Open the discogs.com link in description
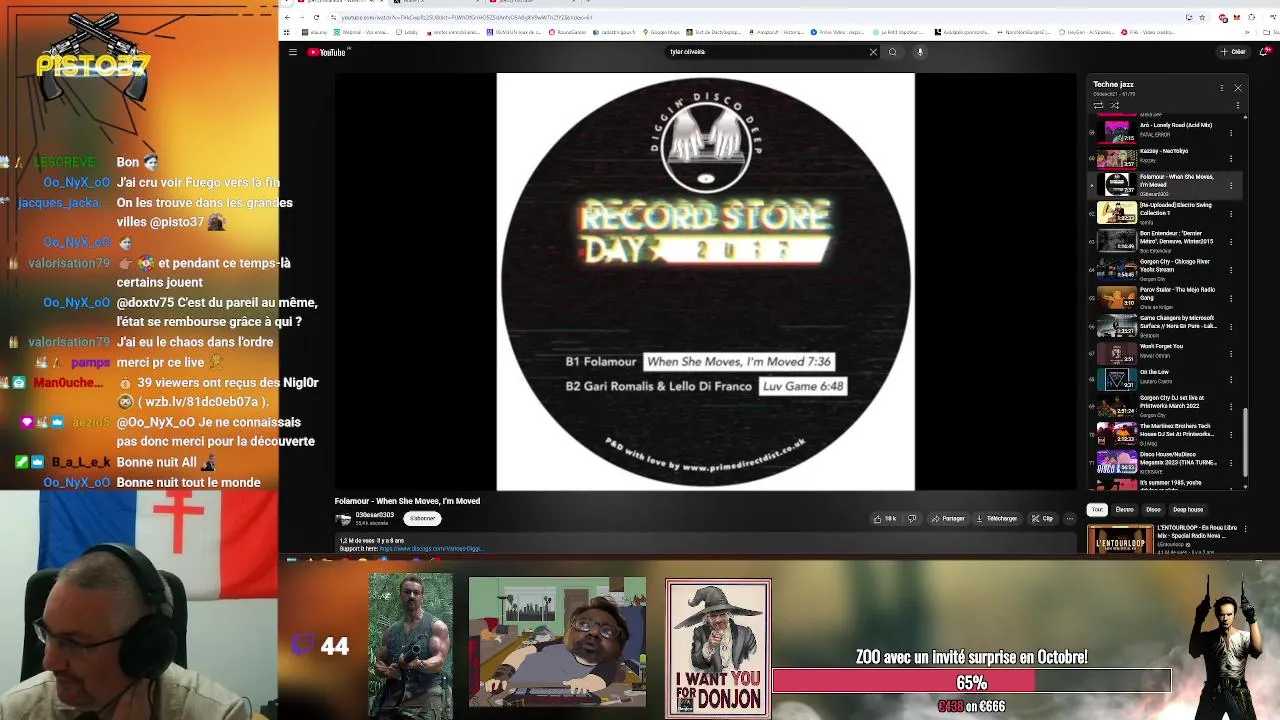Image resolution: width=1280 pixels, height=720 pixels. click(431, 549)
